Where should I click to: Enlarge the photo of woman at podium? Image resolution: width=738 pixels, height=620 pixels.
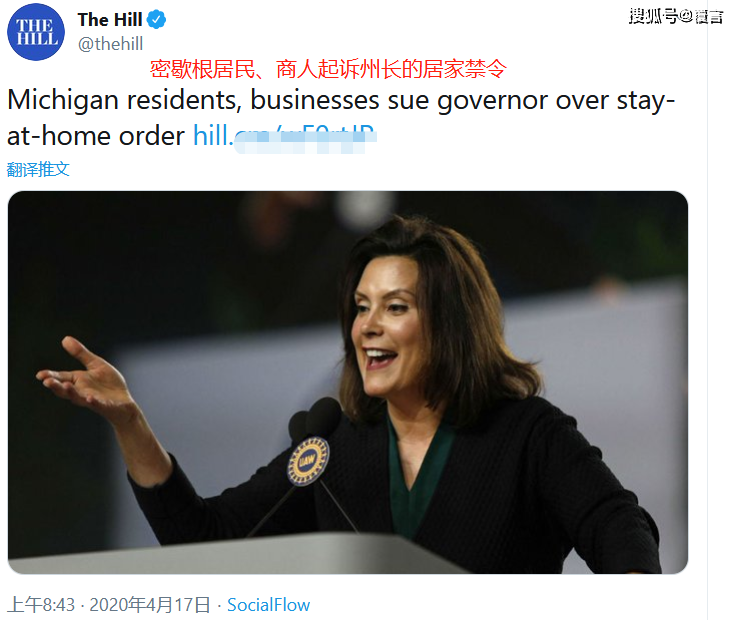pyautogui.click(x=348, y=382)
